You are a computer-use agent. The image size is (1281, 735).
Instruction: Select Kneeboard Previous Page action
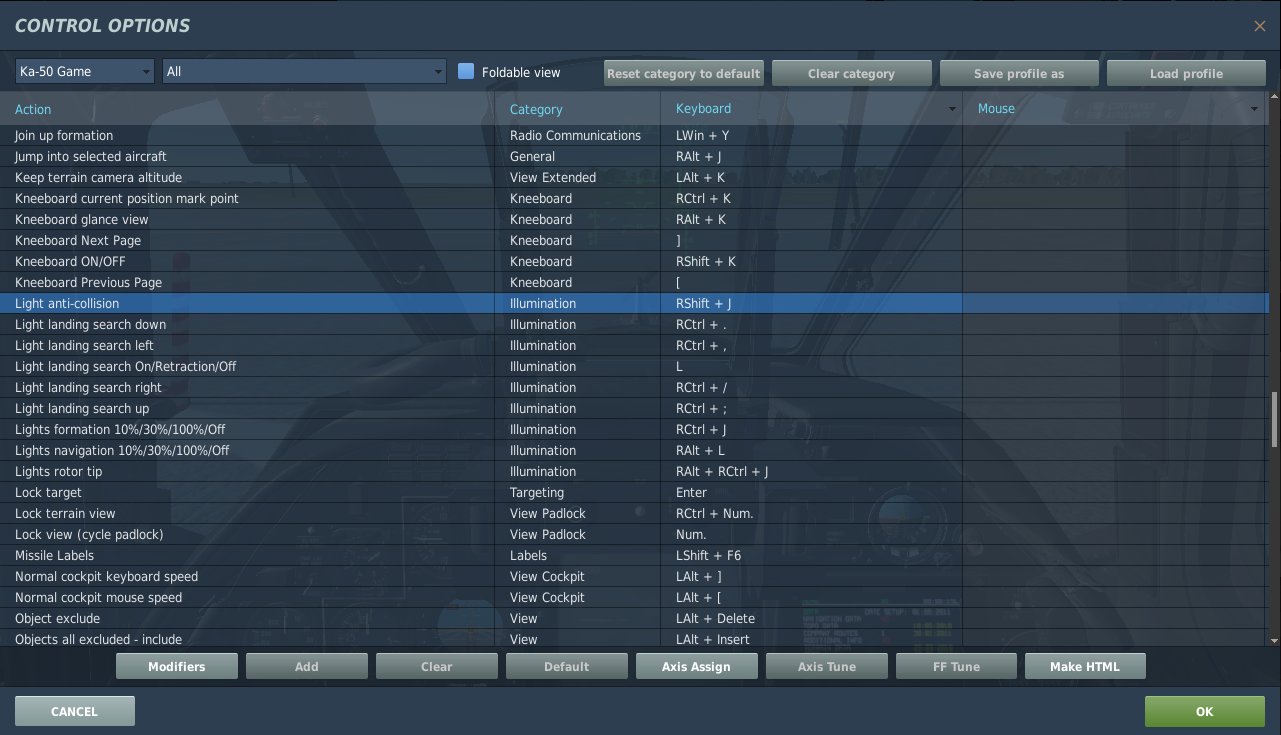pyautogui.click(x=88, y=282)
